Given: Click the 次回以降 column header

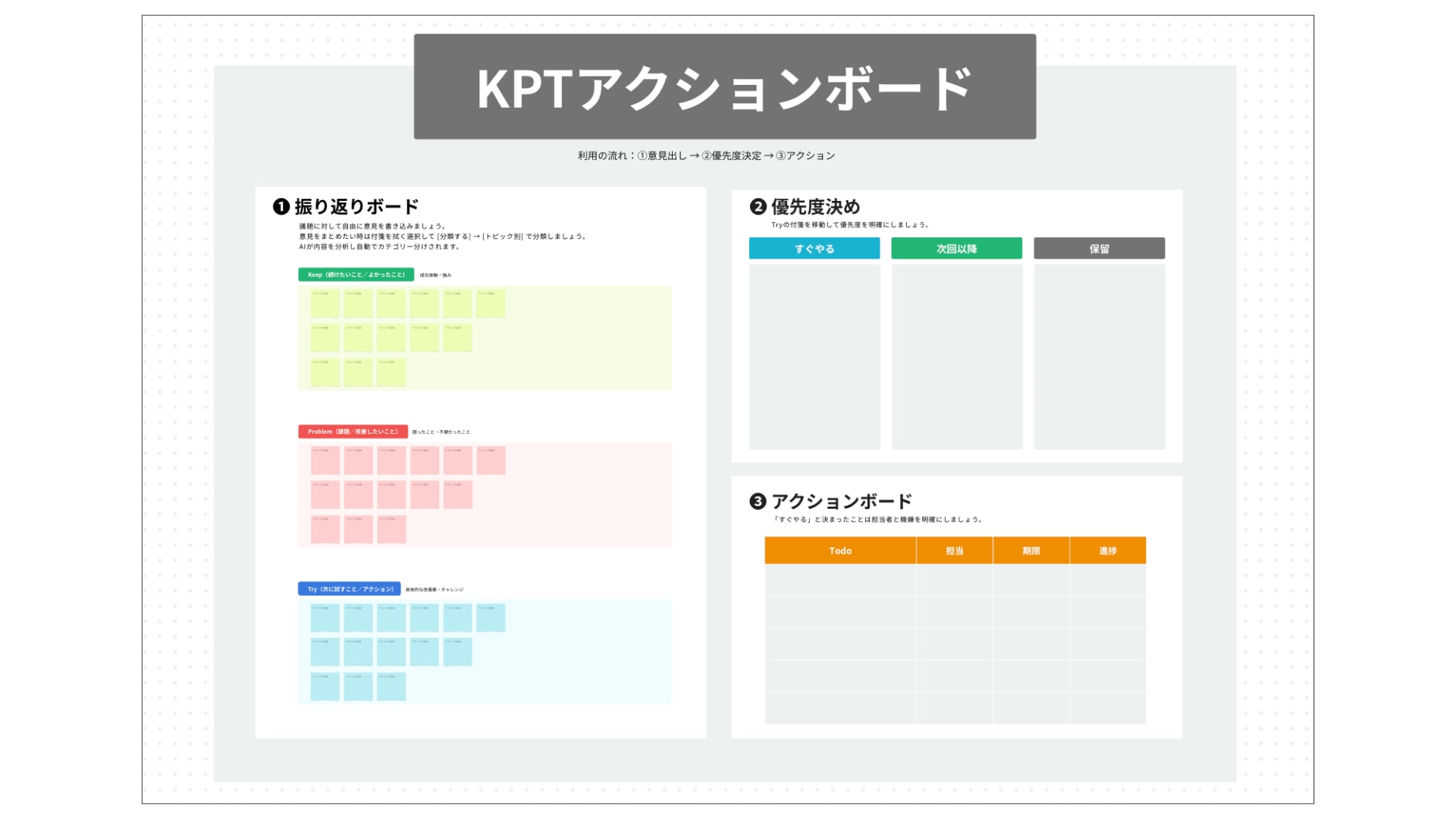Looking at the screenshot, I should (x=956, y=249).
